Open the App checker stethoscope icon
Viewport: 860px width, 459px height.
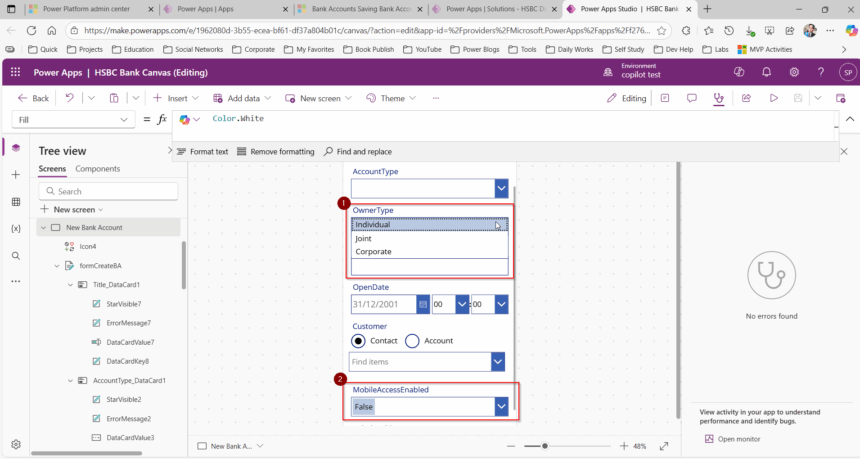(x=718, y=98)
